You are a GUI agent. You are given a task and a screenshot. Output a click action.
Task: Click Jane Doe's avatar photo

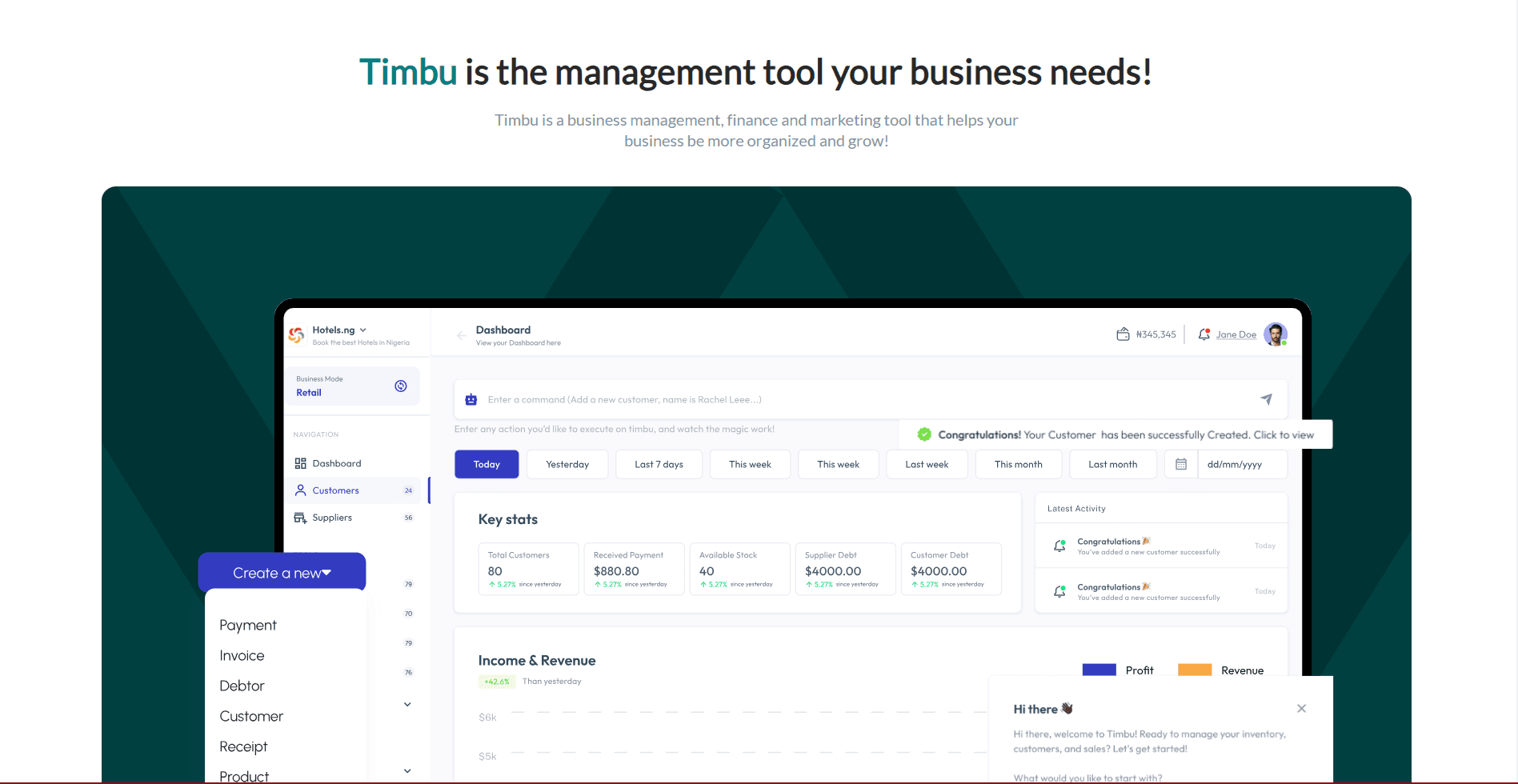click(1276, 334)
